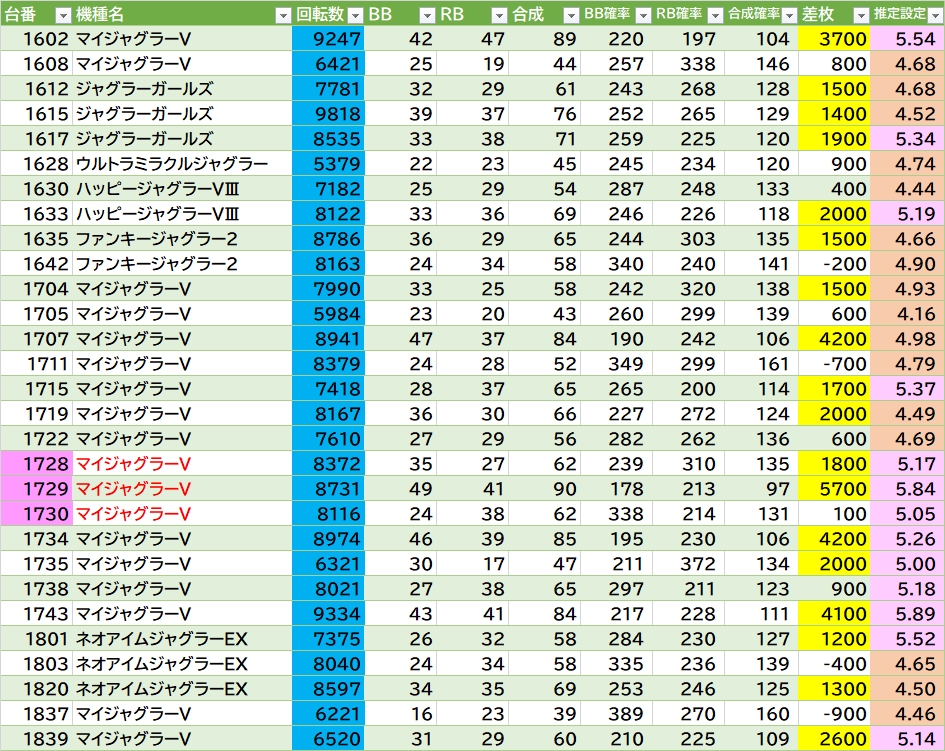Image resolution: width=945 pixels, height=751 pixels.
Task: Select the blue 回転数 cell showing 9818
Action: click(328, 114)
